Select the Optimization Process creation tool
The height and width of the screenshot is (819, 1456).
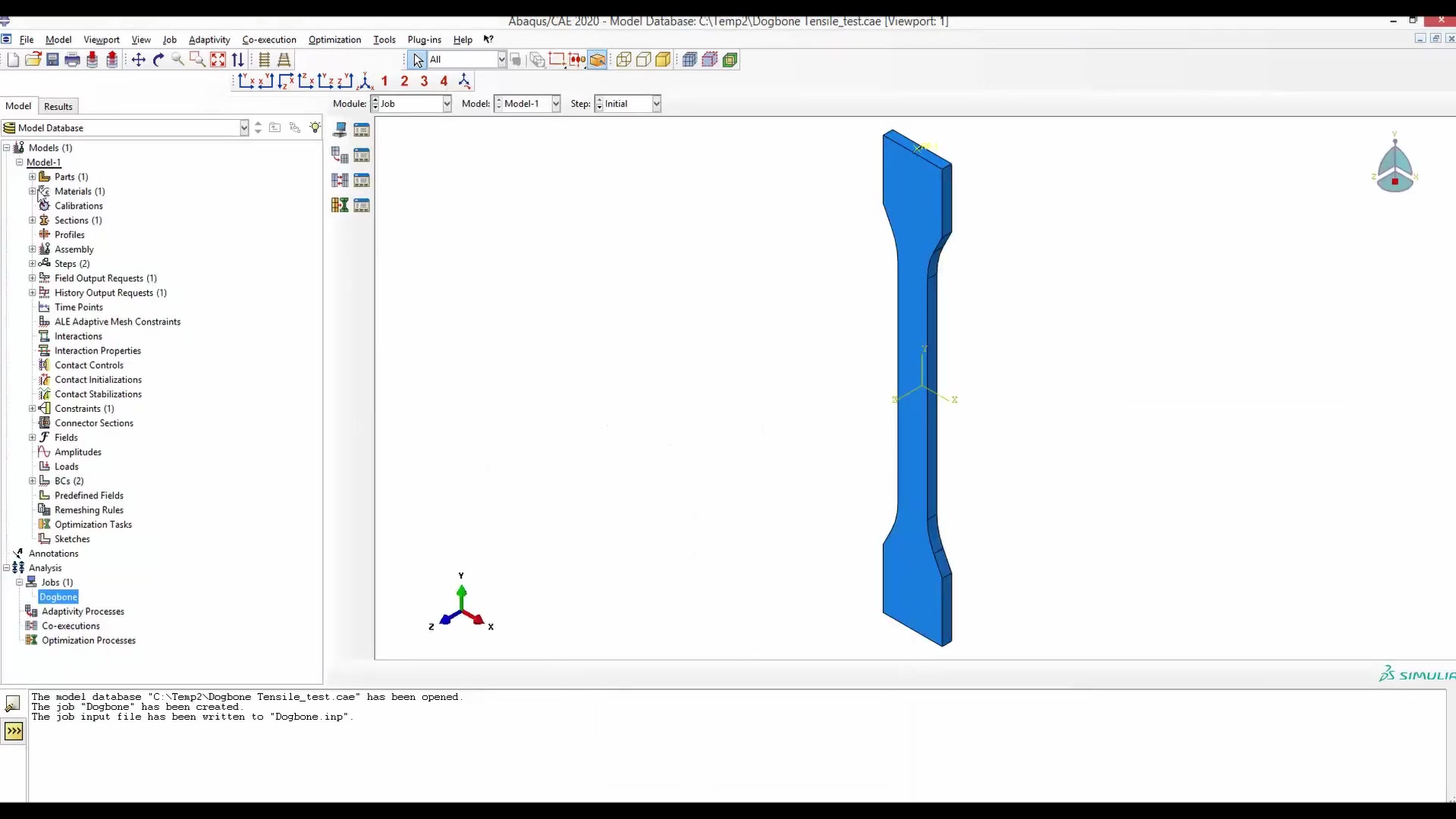click(x=338, y=205)
